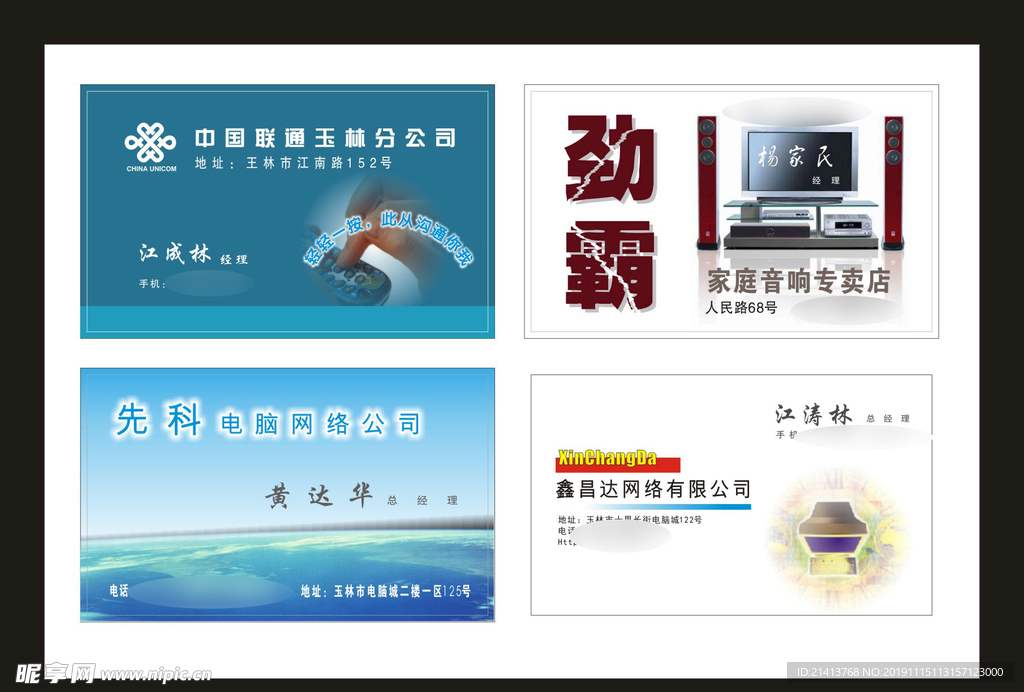The image size is (1024, 692).
Task: Select the right red speaker tower
Action: pyautogui.click(x=893, y=183)
